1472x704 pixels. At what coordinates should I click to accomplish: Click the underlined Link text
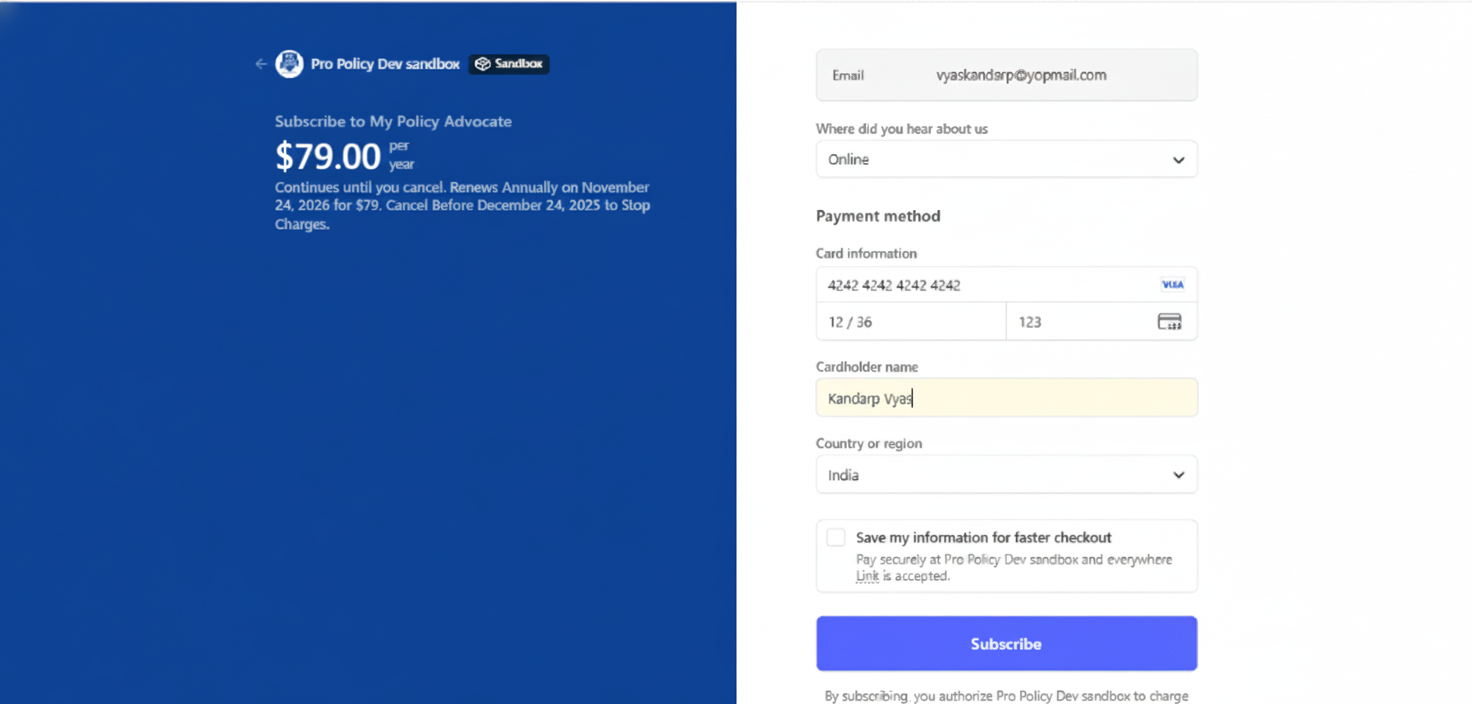pos(867,576)
